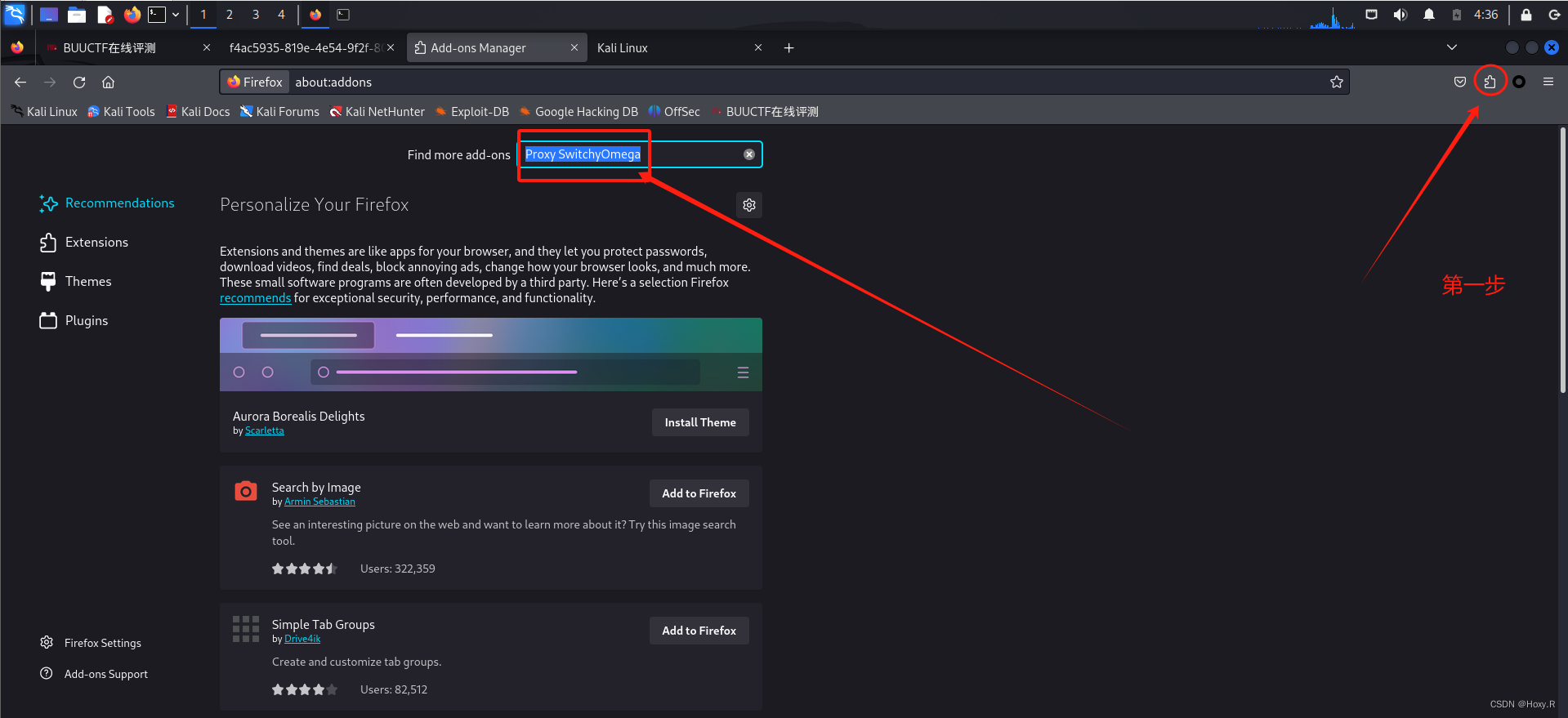Add Simple Tab Groups to Firefox
The image size is (1568, 718).
(x=699, y=631)
